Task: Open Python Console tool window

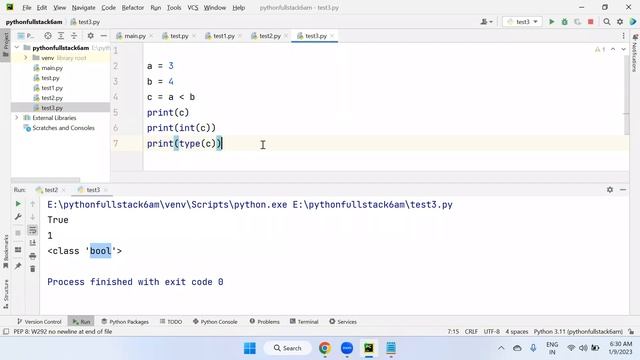Action: pyautogui.click(x=215, y=322)
